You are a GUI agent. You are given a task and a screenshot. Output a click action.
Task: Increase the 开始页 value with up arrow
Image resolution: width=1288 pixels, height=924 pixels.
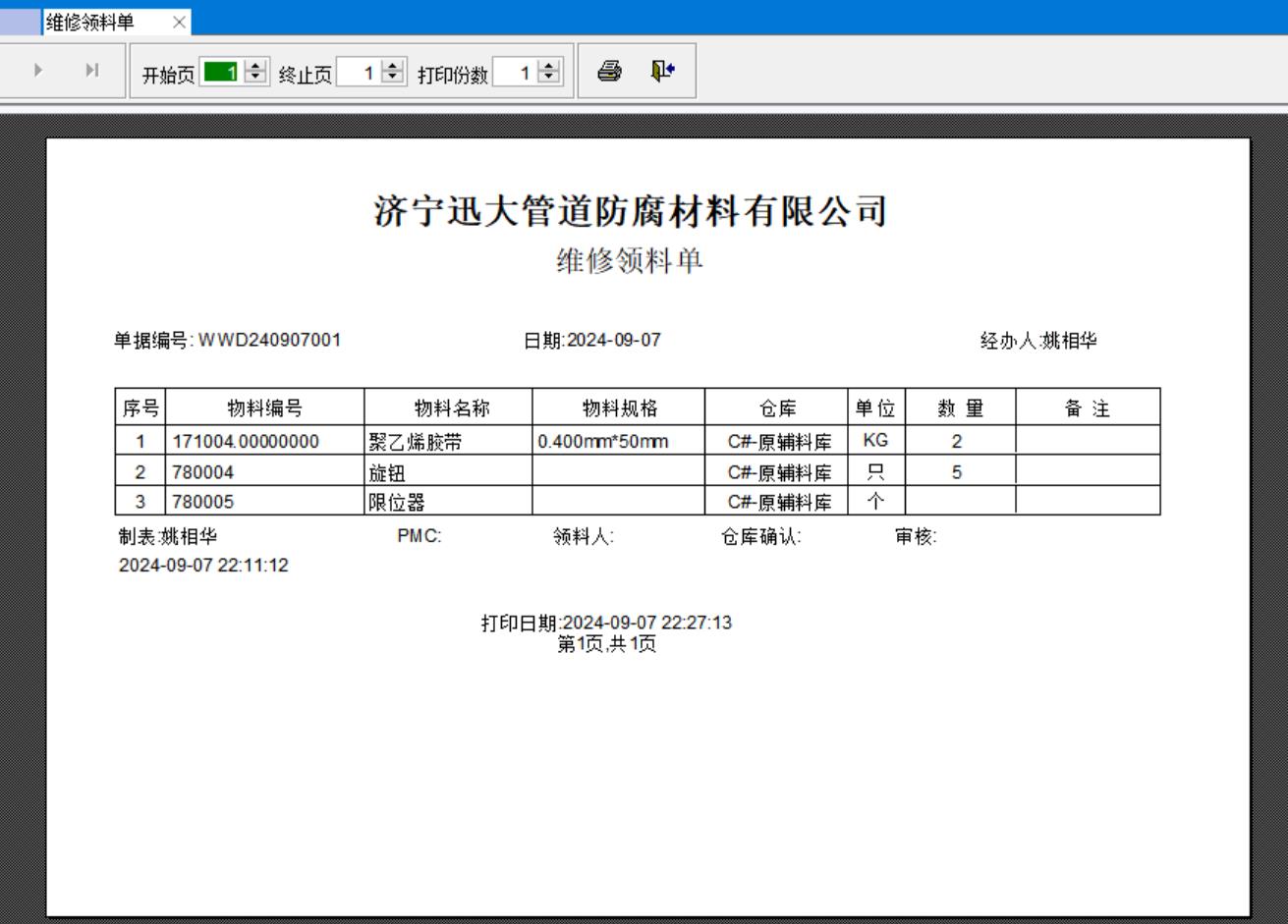(255, 67)
